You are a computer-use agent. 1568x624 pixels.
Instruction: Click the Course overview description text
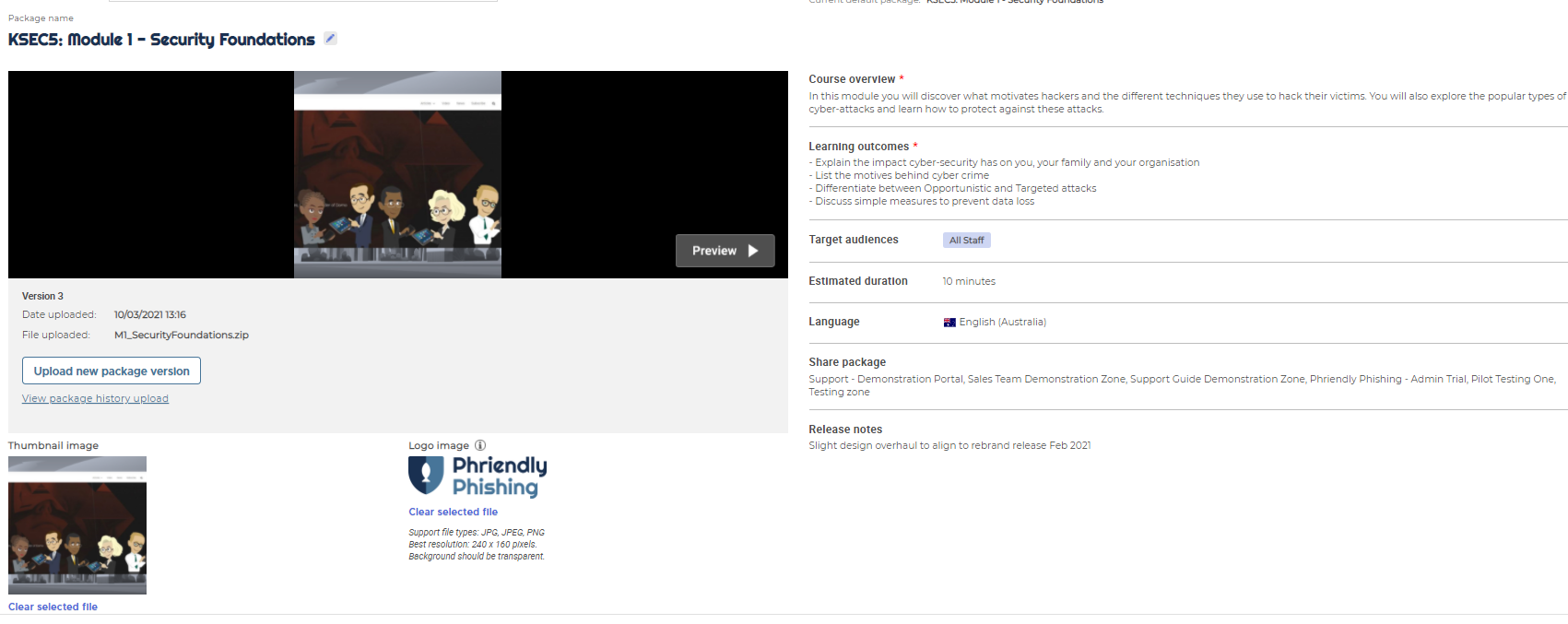point(1187,102)
